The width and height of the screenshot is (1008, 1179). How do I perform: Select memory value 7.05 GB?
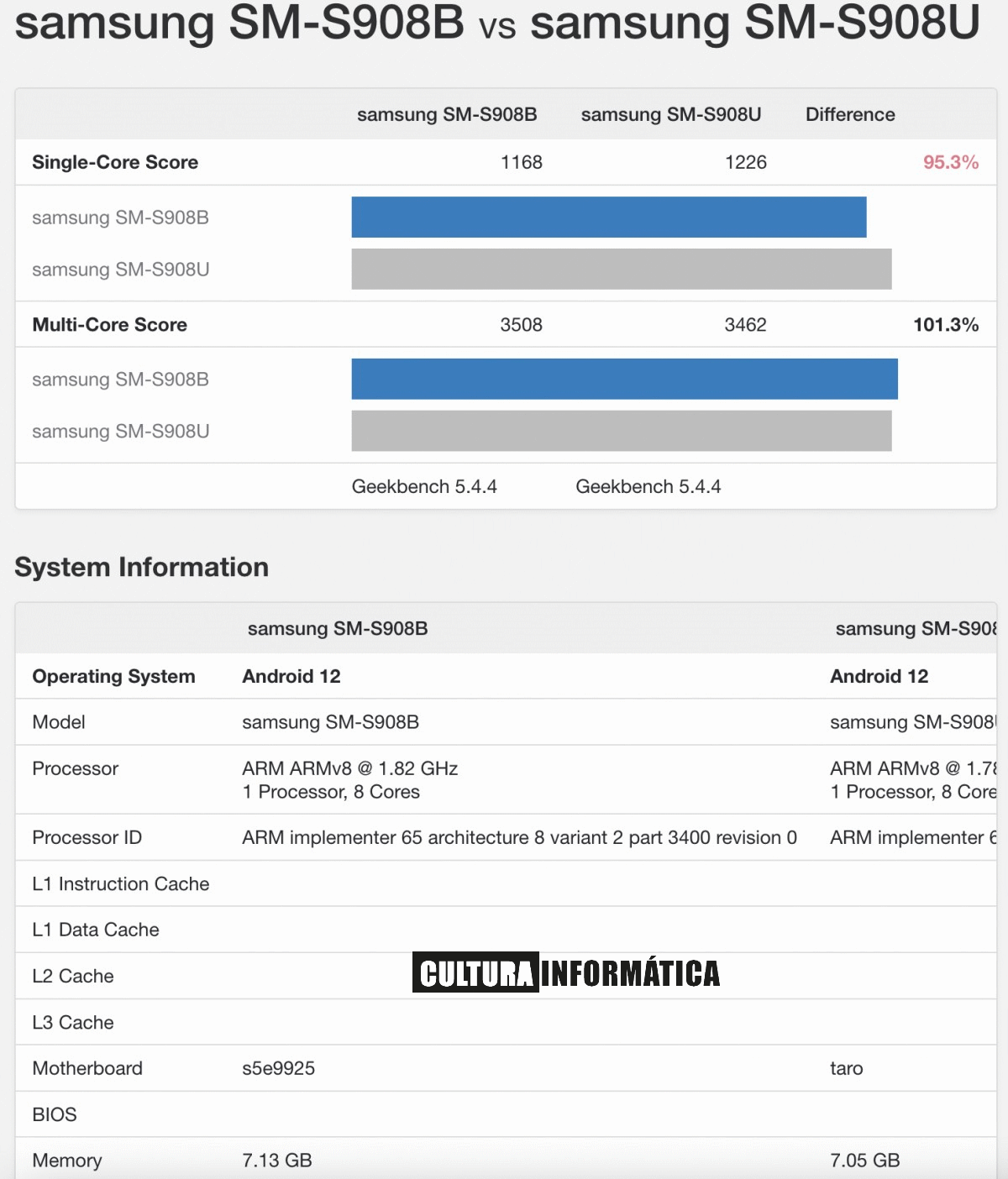pos(865,1161)
